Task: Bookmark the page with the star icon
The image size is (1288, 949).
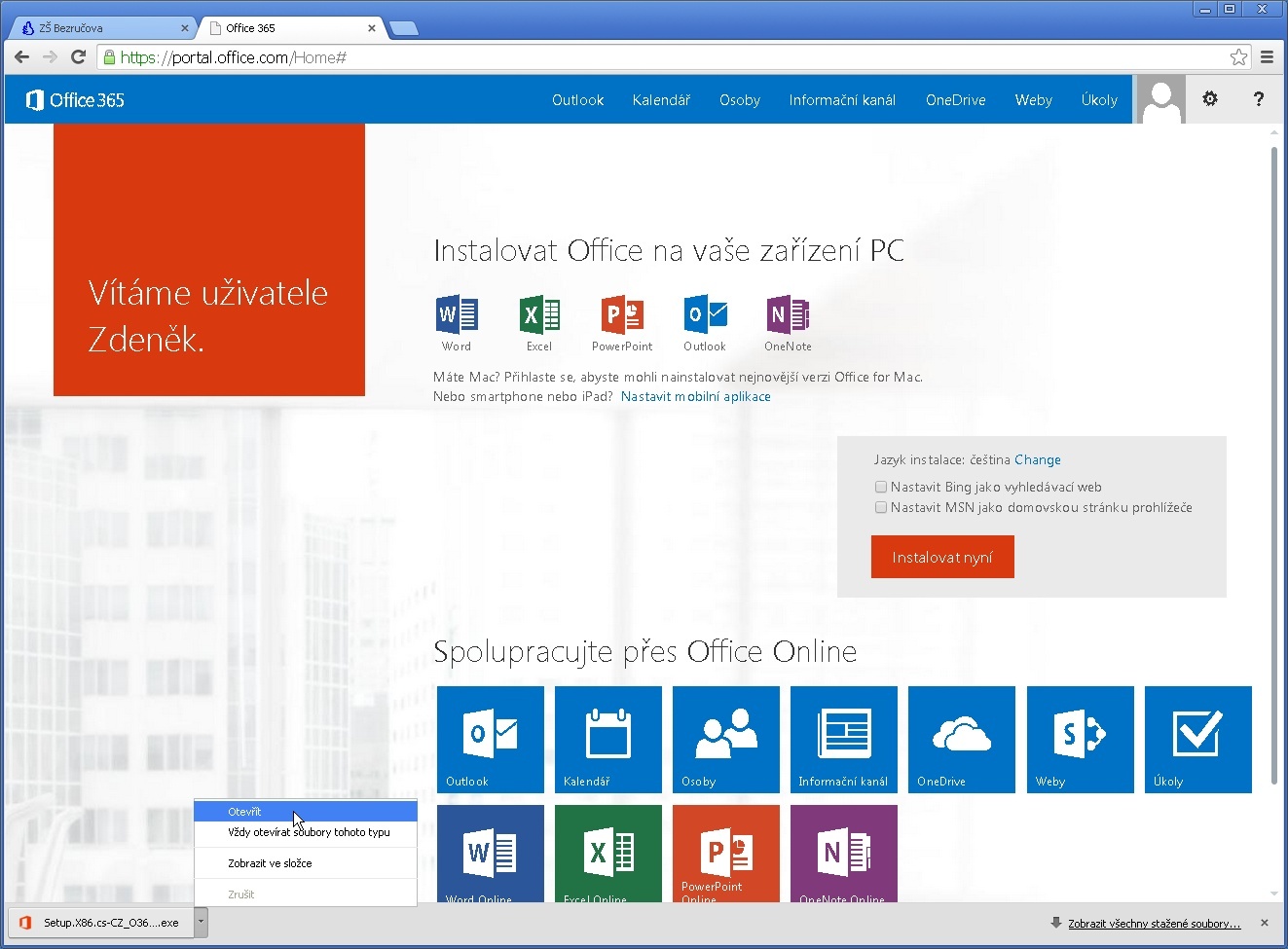Action: point(1238,56)
